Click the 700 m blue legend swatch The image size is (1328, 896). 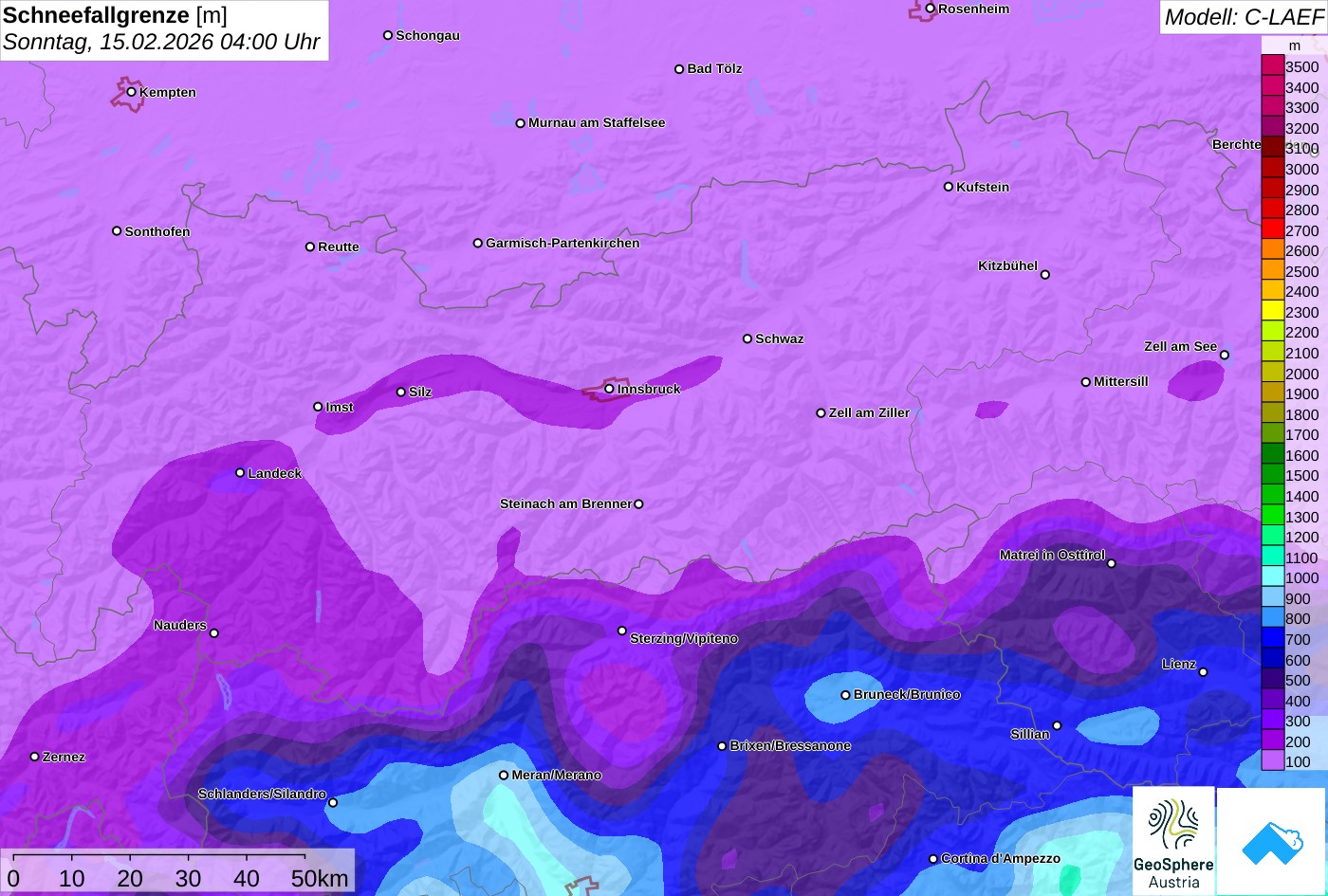click(1272, 639)
